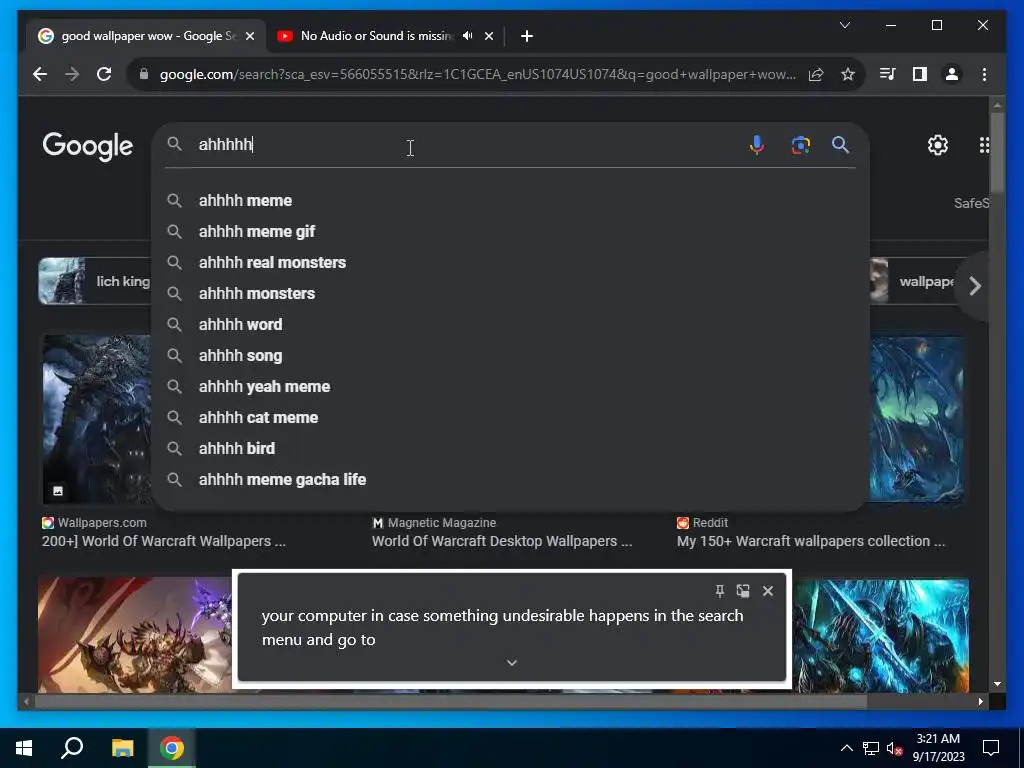Open media controls in Chrome toolbar
Viewport: 1024px width, 768px height.
888,74
